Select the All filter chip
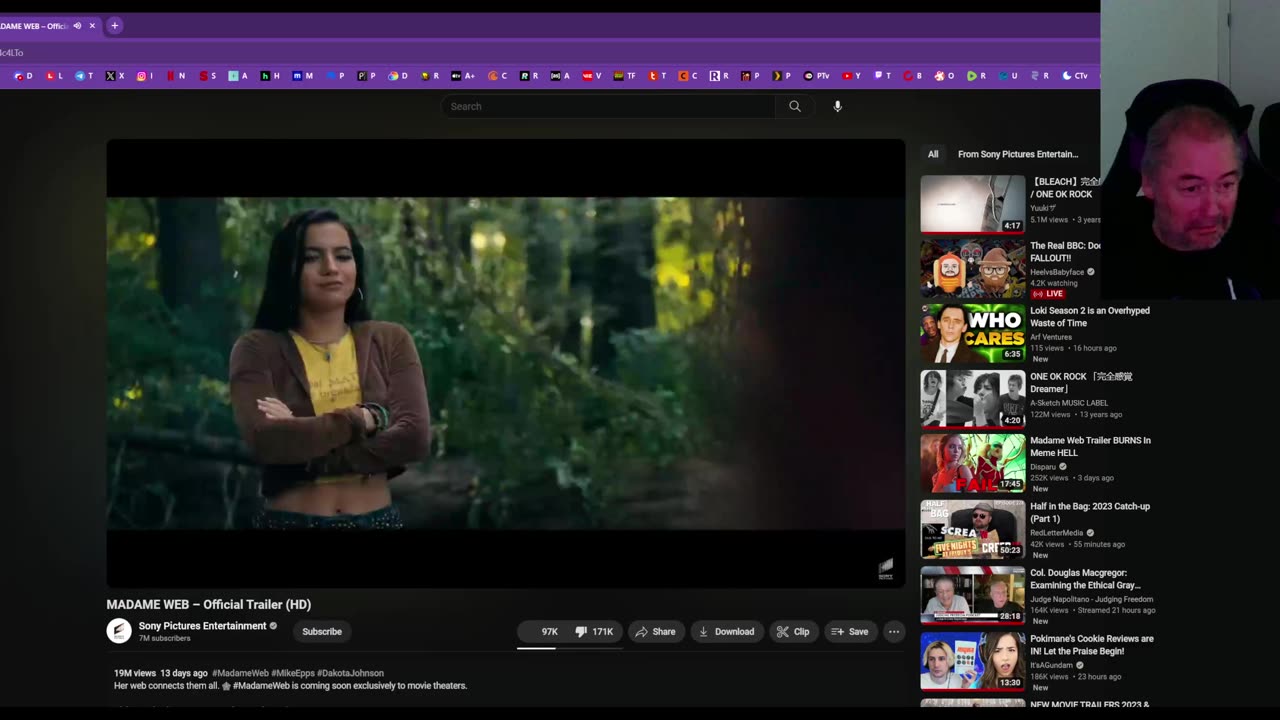This screenshot has width=1280, height=720. coord(933,154)
